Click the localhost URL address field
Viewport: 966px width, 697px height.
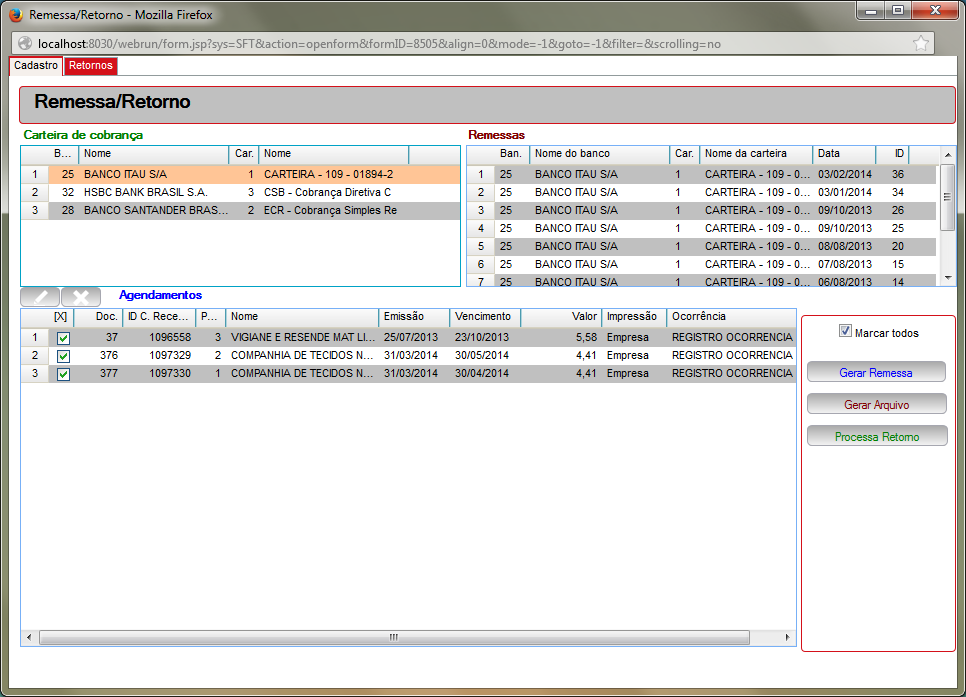pyautogui.click(x=471, y=44)
